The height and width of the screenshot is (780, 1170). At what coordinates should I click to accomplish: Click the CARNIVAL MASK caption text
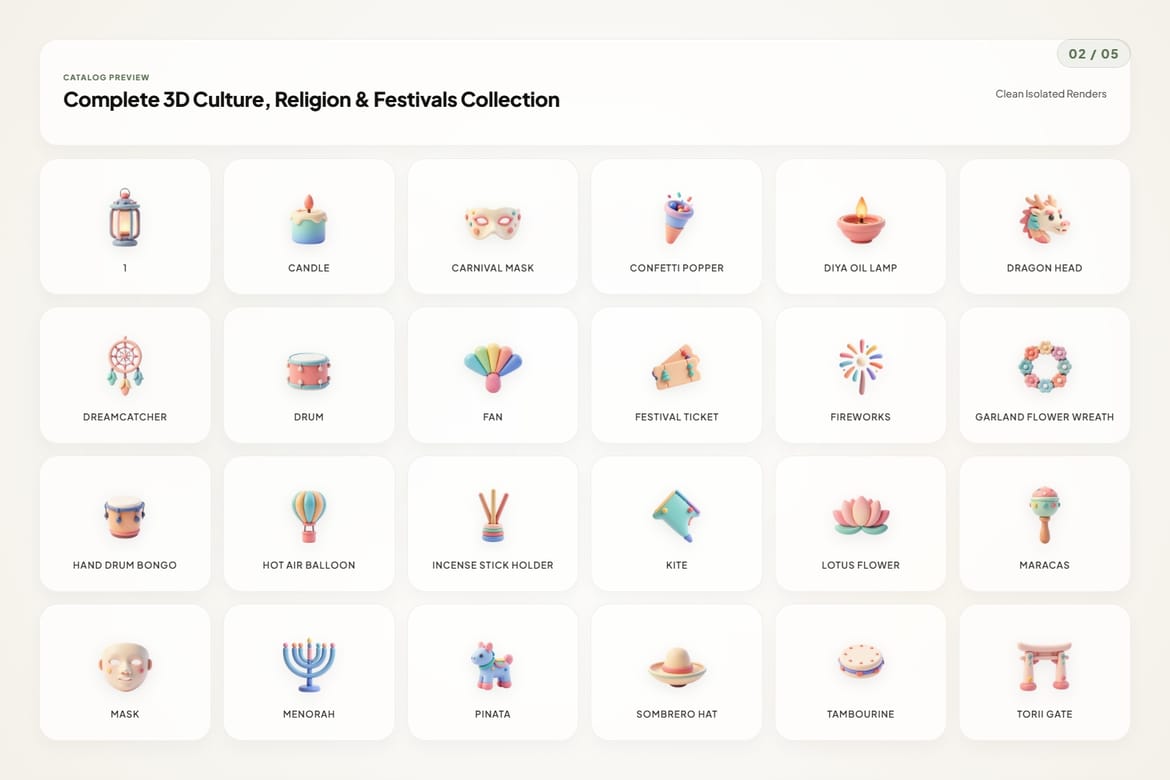tap(492, 268)
